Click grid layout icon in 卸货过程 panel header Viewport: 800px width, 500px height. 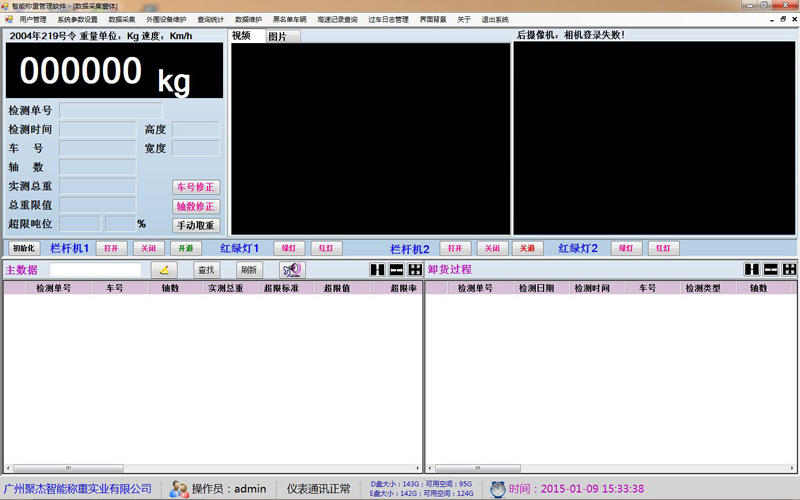click(x=789, y=270)
